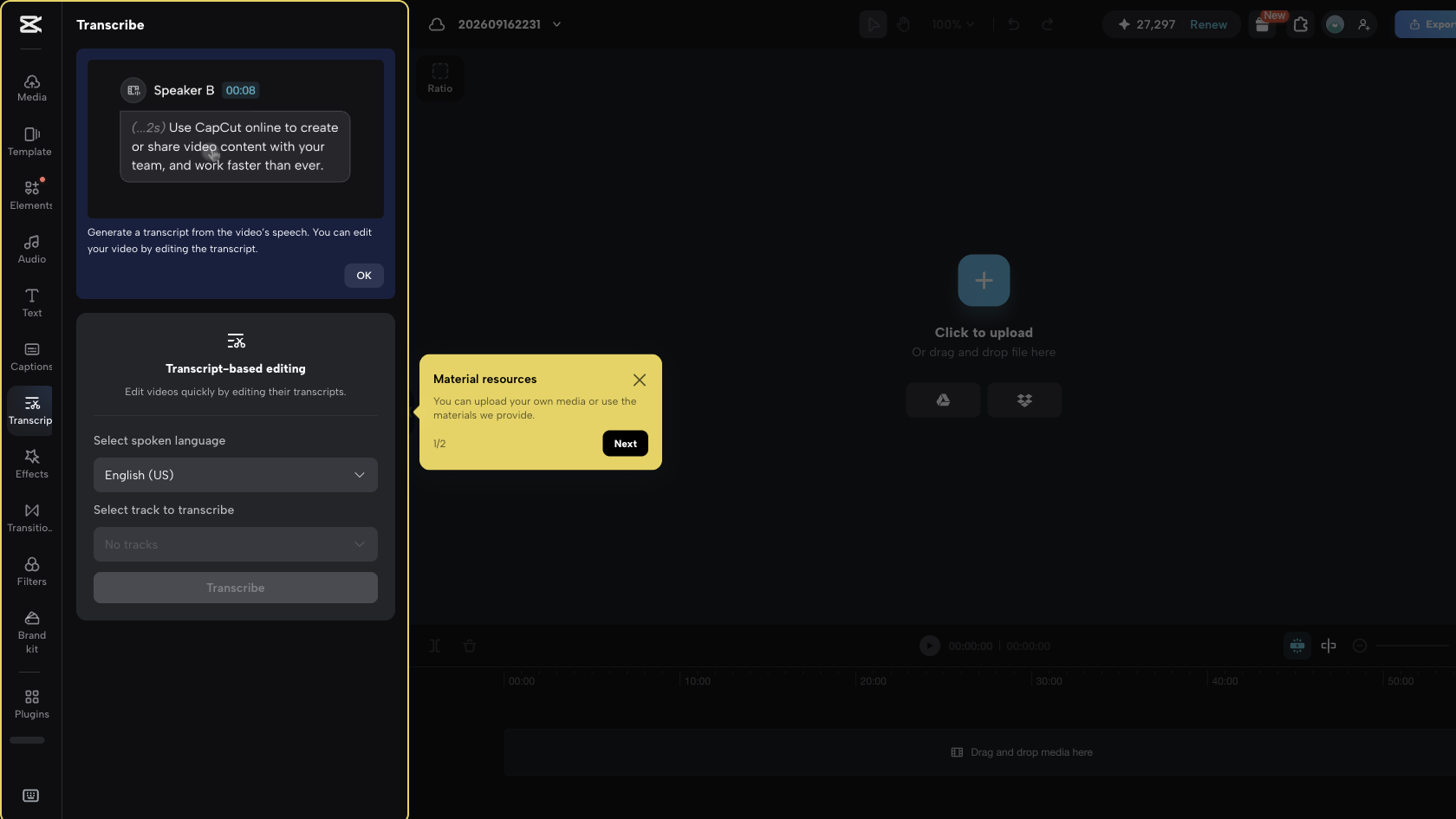The image size is (1456, 819).
Task: Click the timeline zoom out minus icon
Action: coord(1360,646)
